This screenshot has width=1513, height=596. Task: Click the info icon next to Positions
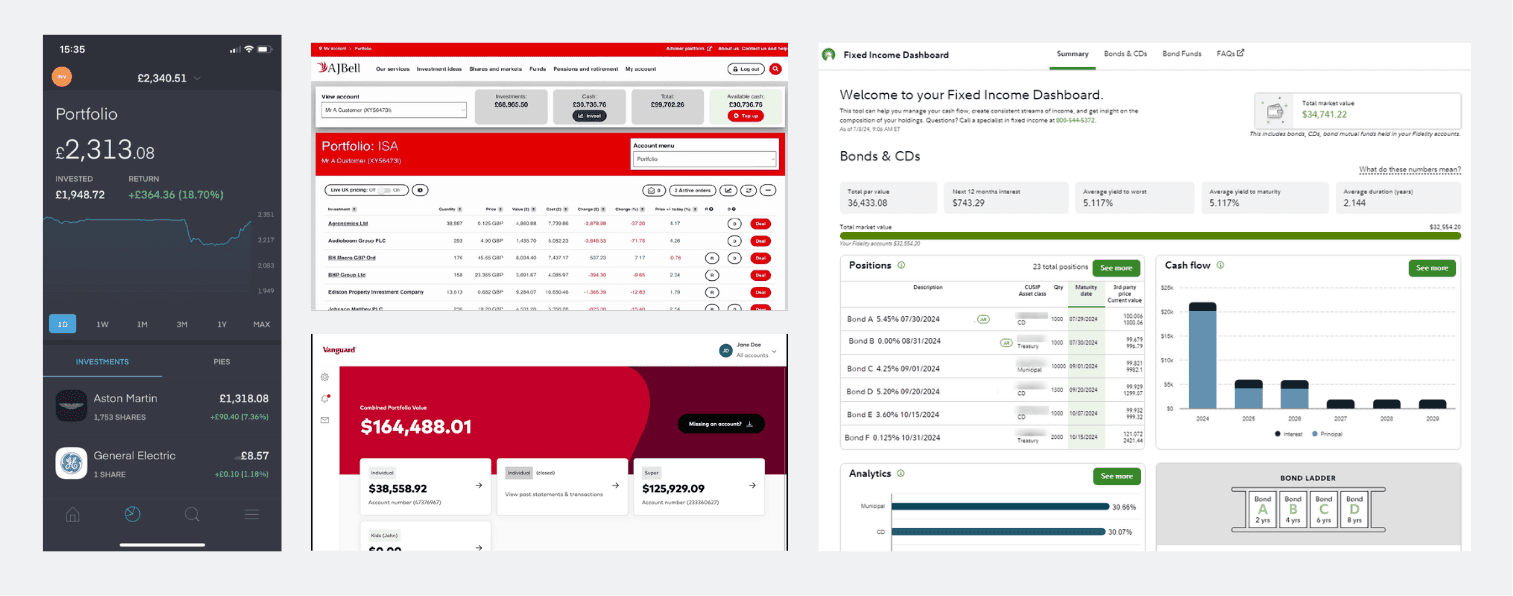[x=901, y=265]
